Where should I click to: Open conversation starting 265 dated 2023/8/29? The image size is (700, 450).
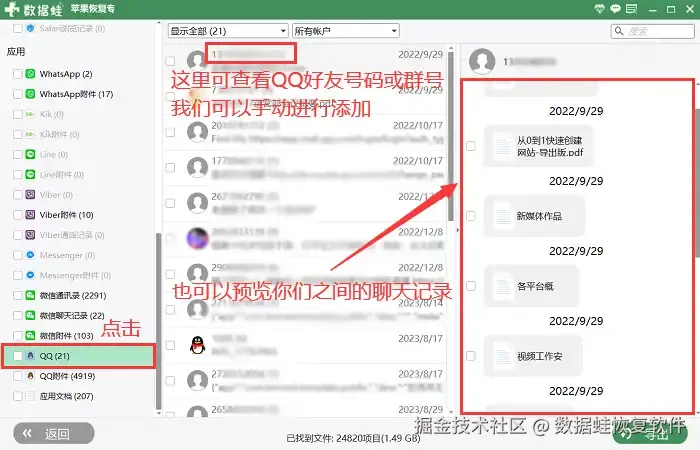pos(305,410)
